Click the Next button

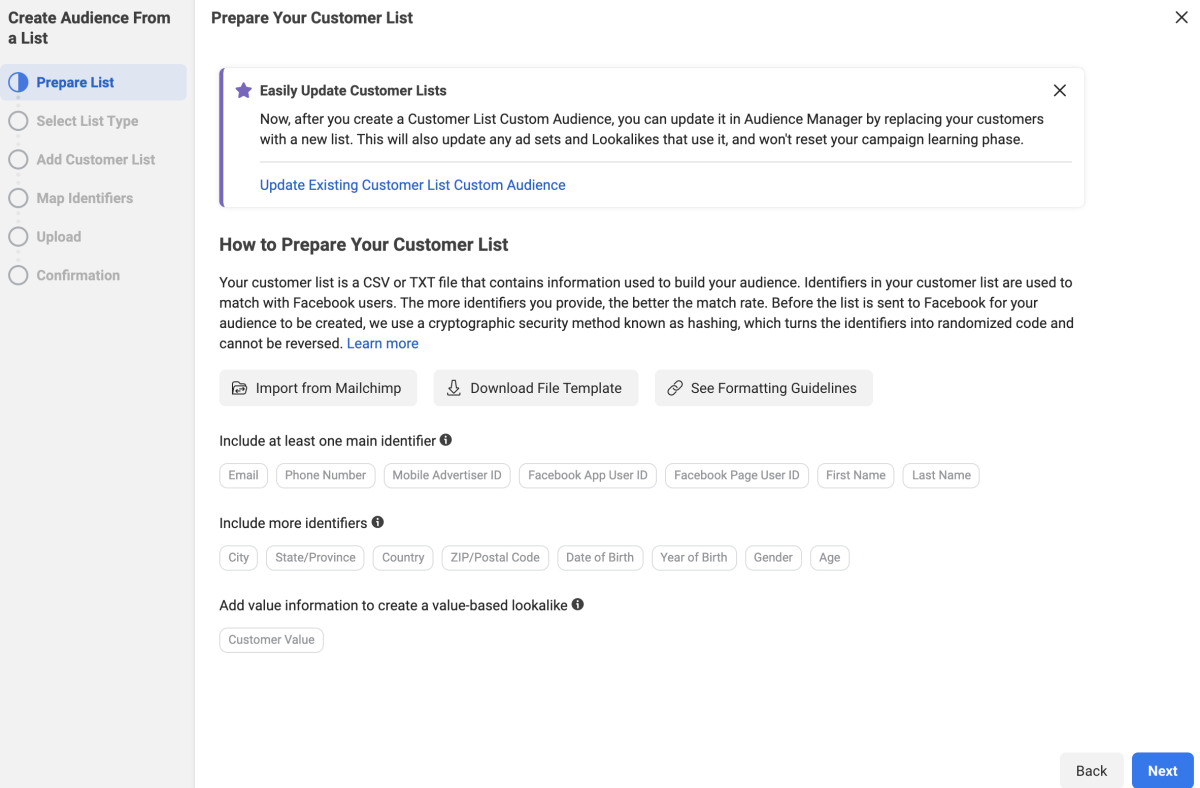click(x=1162, y=770)
